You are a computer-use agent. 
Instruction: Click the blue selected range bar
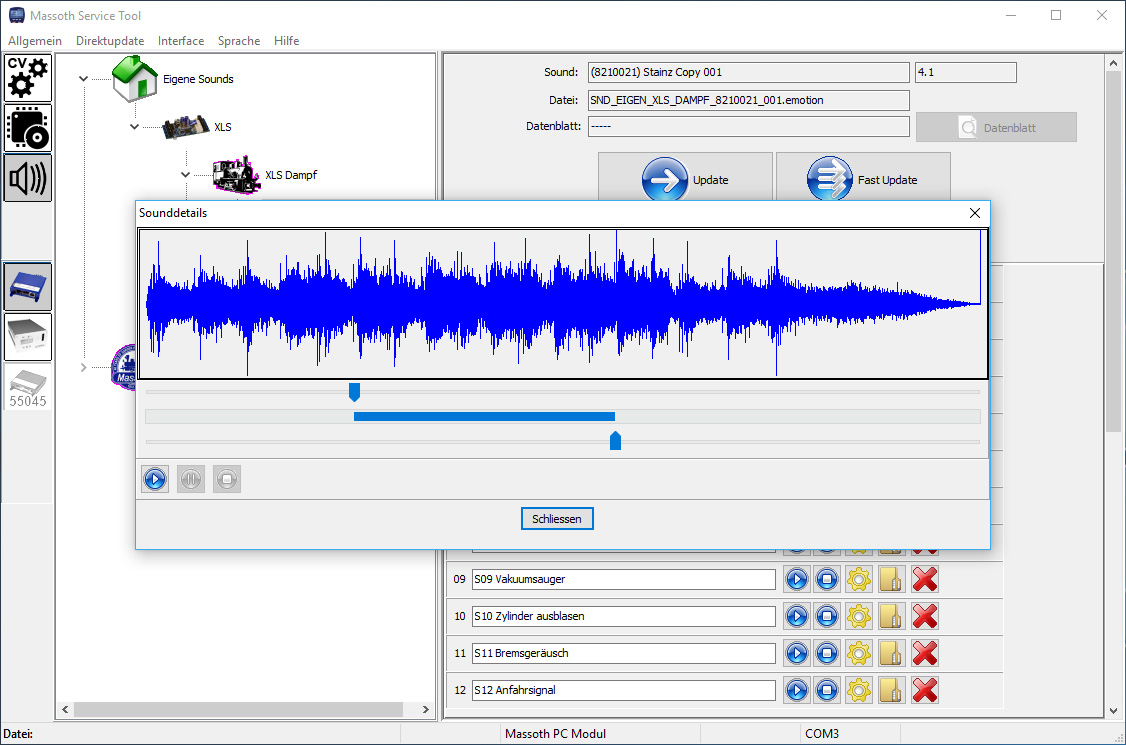484,417
